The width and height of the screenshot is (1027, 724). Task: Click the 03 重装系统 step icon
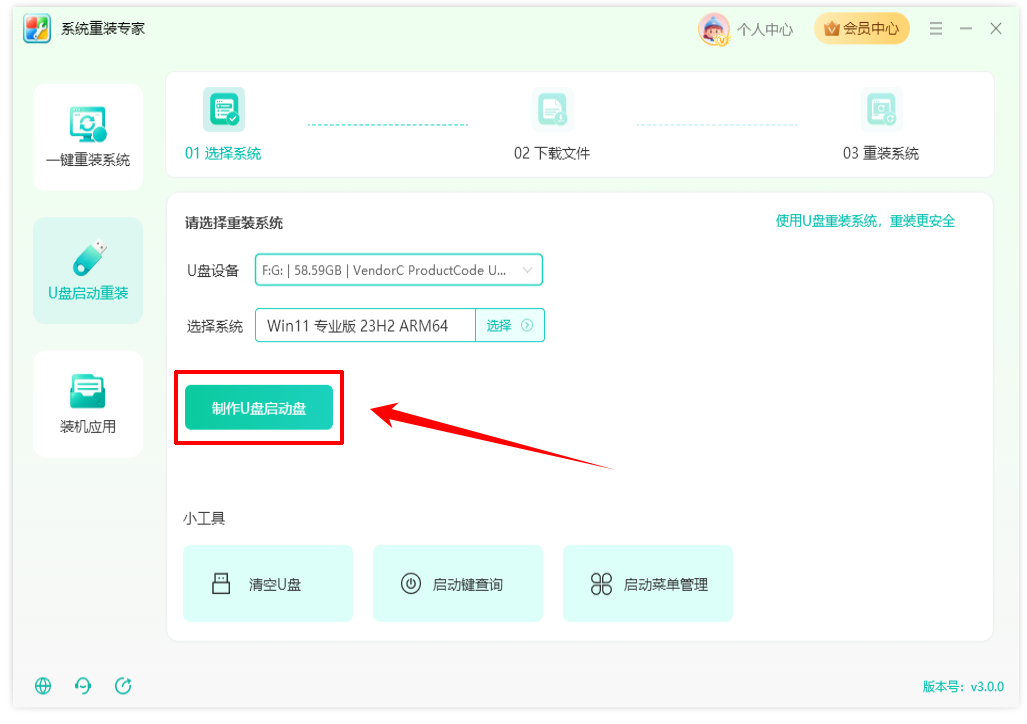[881, 109]
